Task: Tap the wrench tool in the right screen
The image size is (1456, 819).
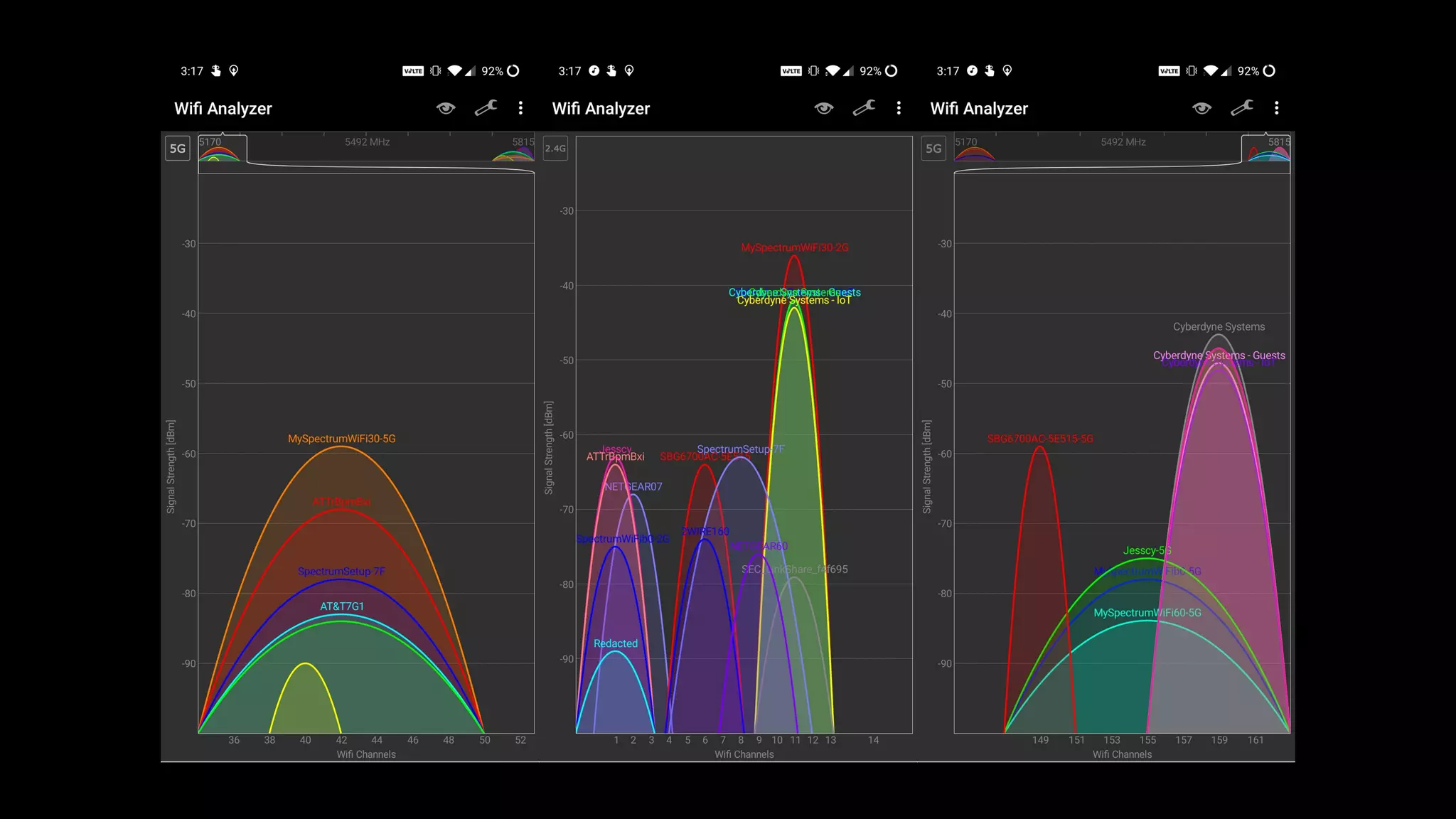Action: click(x=1242, y=108)
